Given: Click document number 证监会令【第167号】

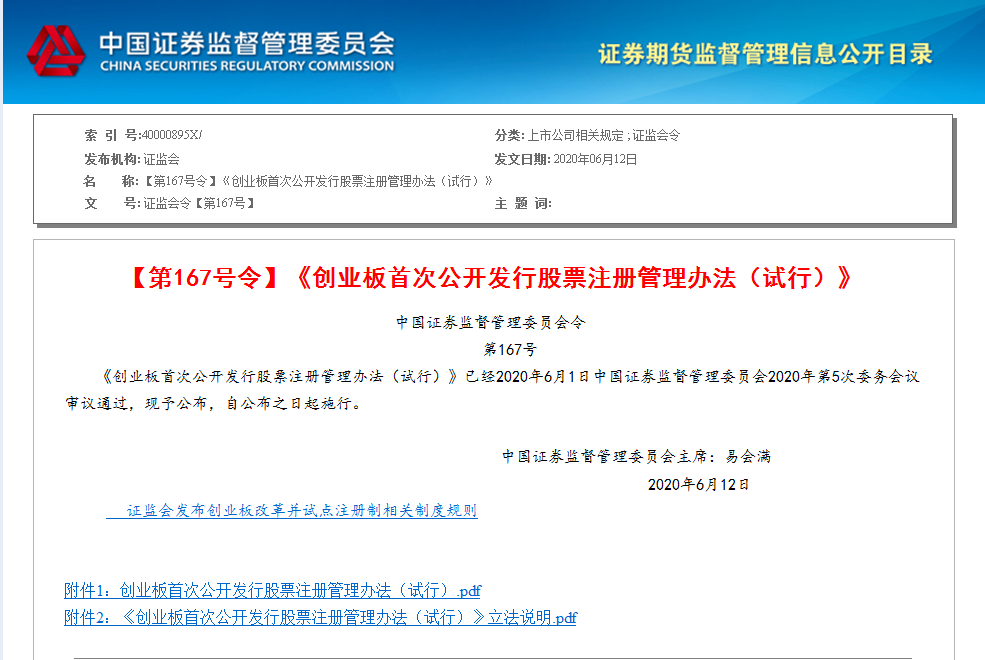Looking at the screenshot, I should (x=199, y=203).
